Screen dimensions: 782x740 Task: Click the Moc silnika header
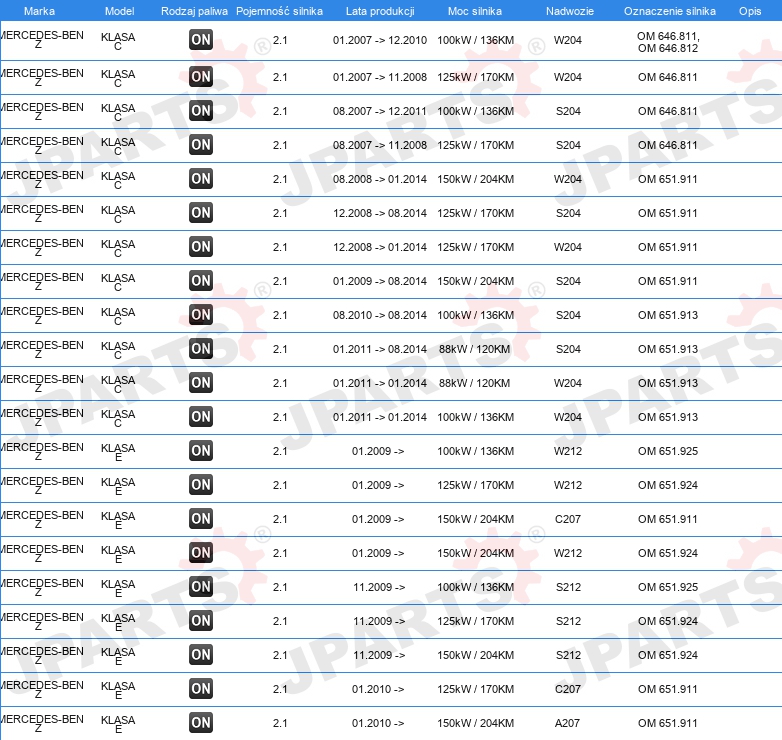475,11
